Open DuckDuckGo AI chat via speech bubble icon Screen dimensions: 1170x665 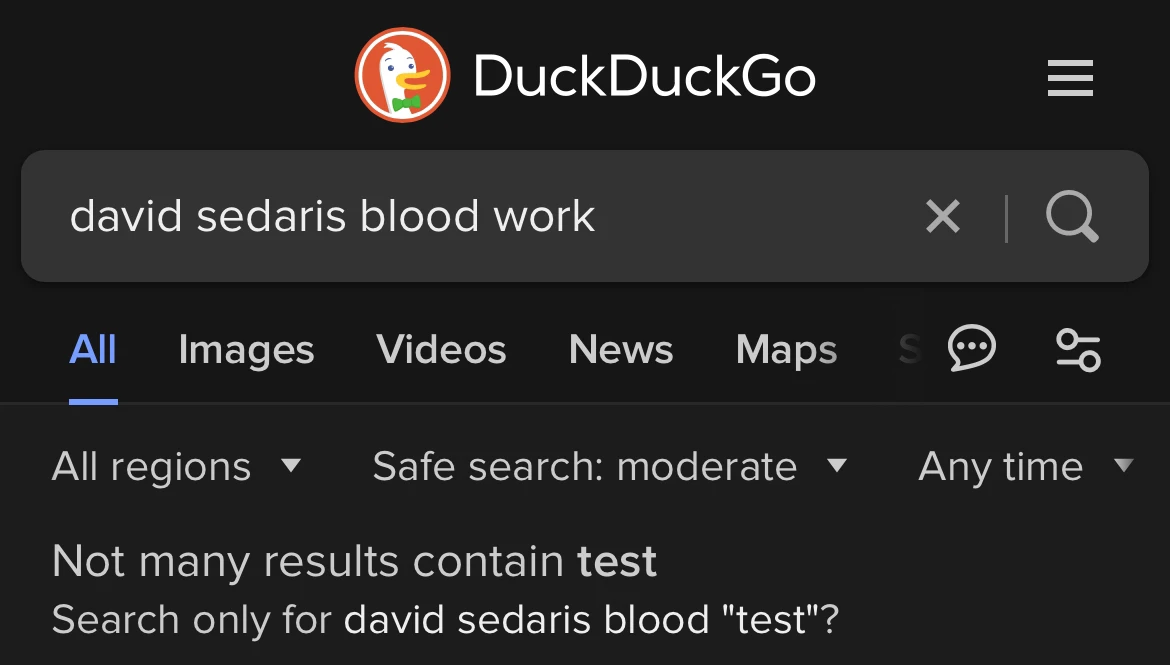click(971, 349)
